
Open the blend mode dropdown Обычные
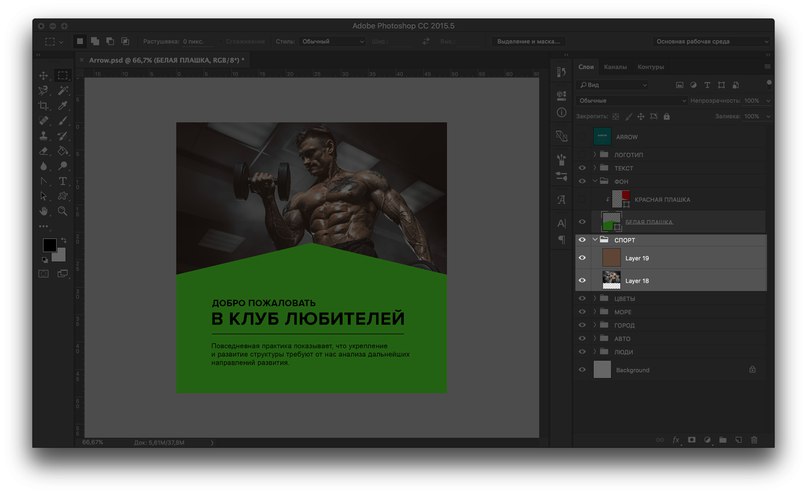[632, 101]
